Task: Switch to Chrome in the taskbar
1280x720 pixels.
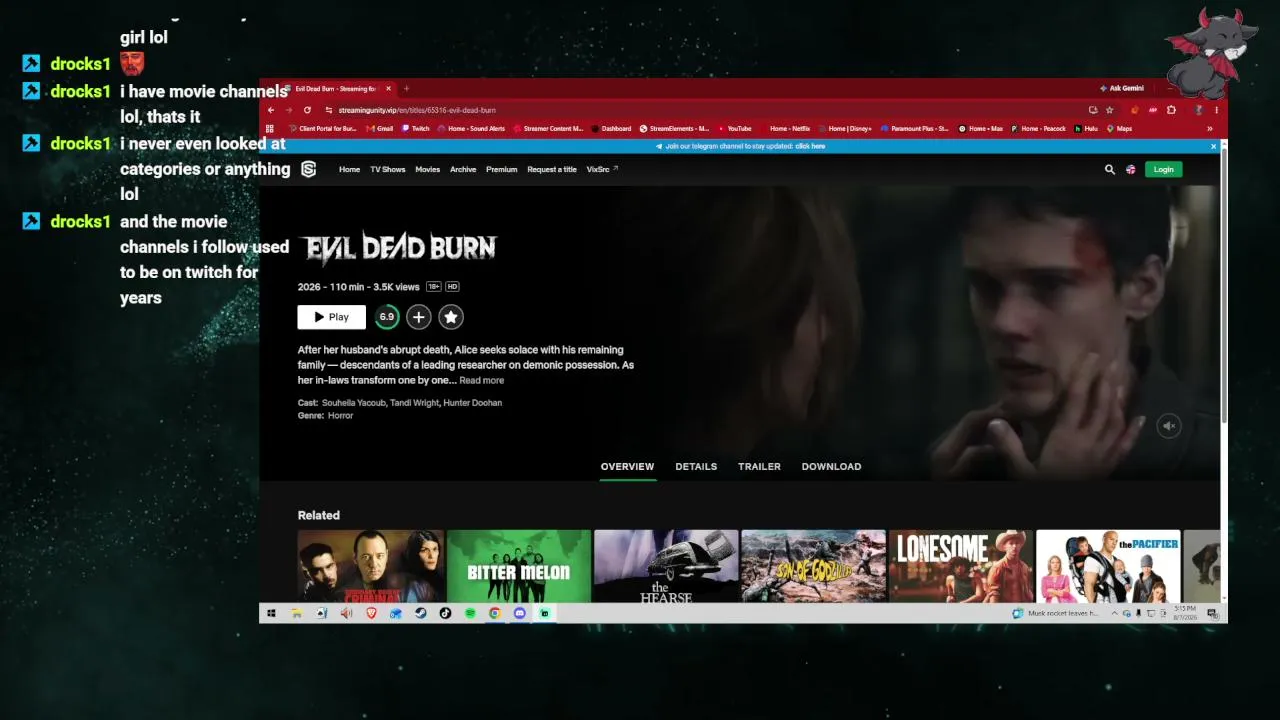Action: click(x=495, y=613)
